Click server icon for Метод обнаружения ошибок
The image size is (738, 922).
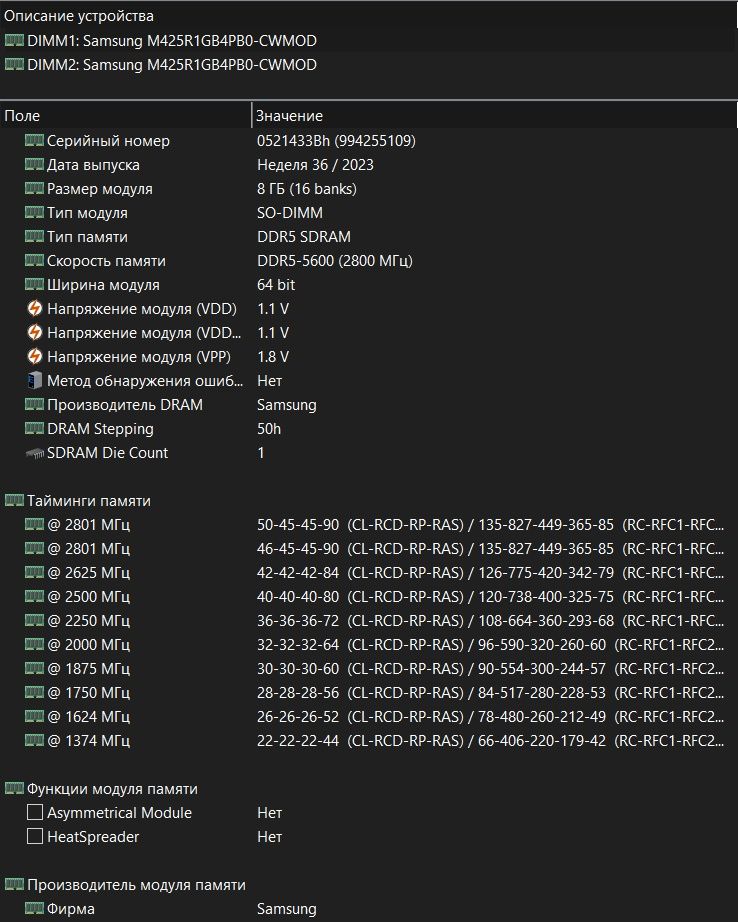(x=35, y=380)
